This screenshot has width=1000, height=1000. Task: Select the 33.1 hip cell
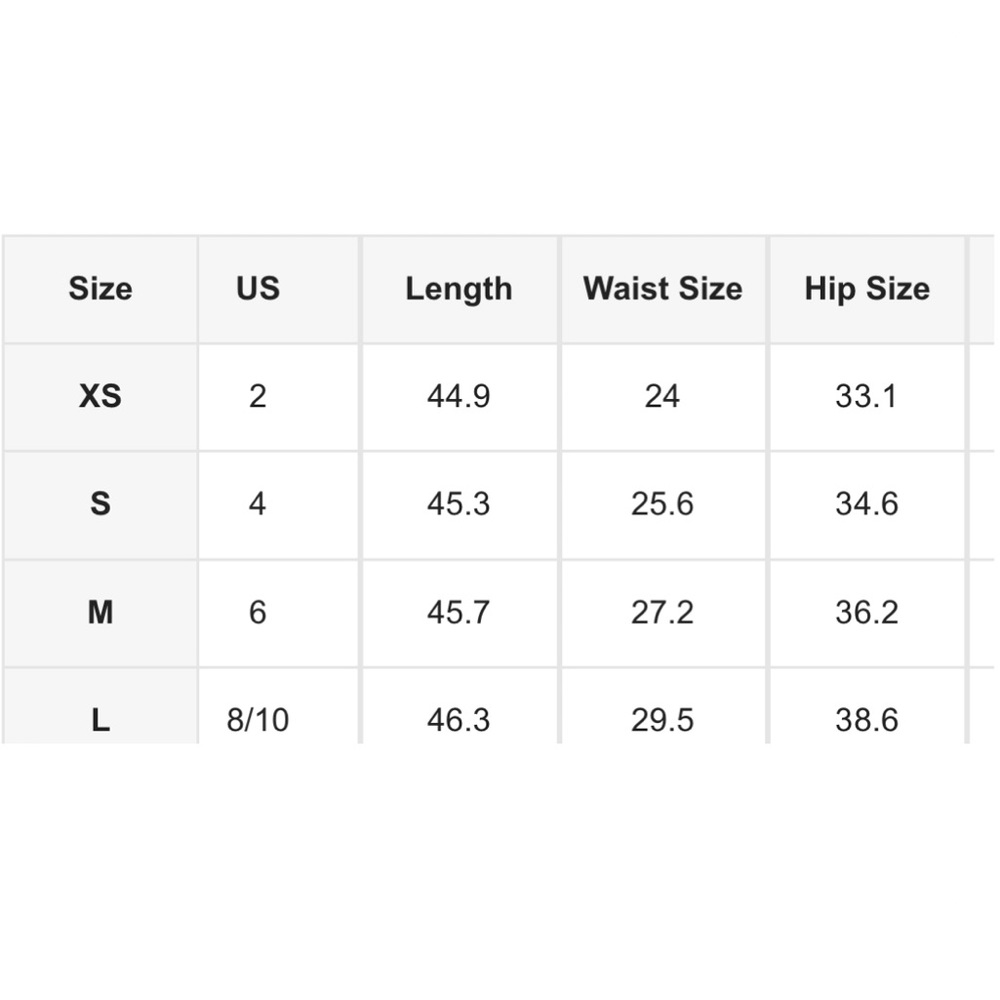pos(867,397)
